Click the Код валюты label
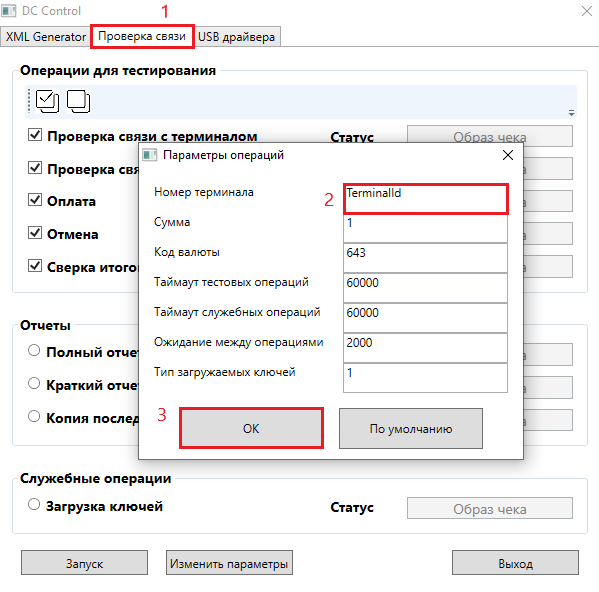The image size is (599, 592). [x=187, y=252]
